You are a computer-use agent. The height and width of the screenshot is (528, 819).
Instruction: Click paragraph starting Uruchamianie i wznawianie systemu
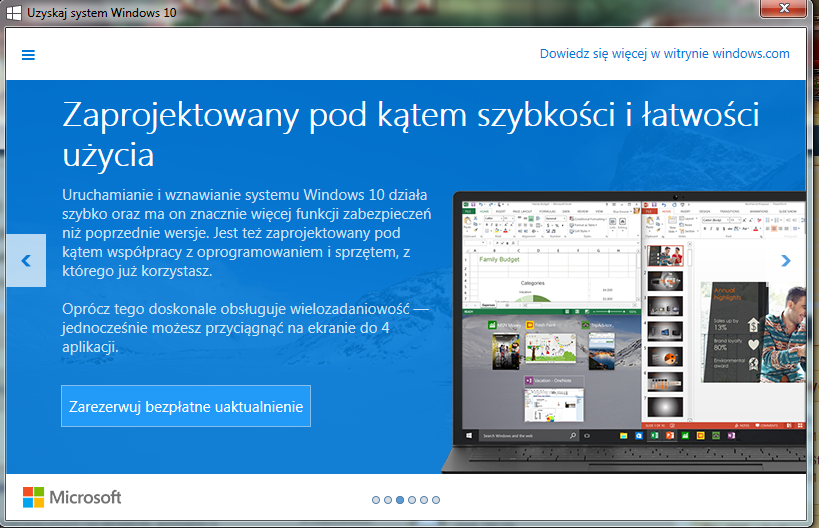(247, 233)
